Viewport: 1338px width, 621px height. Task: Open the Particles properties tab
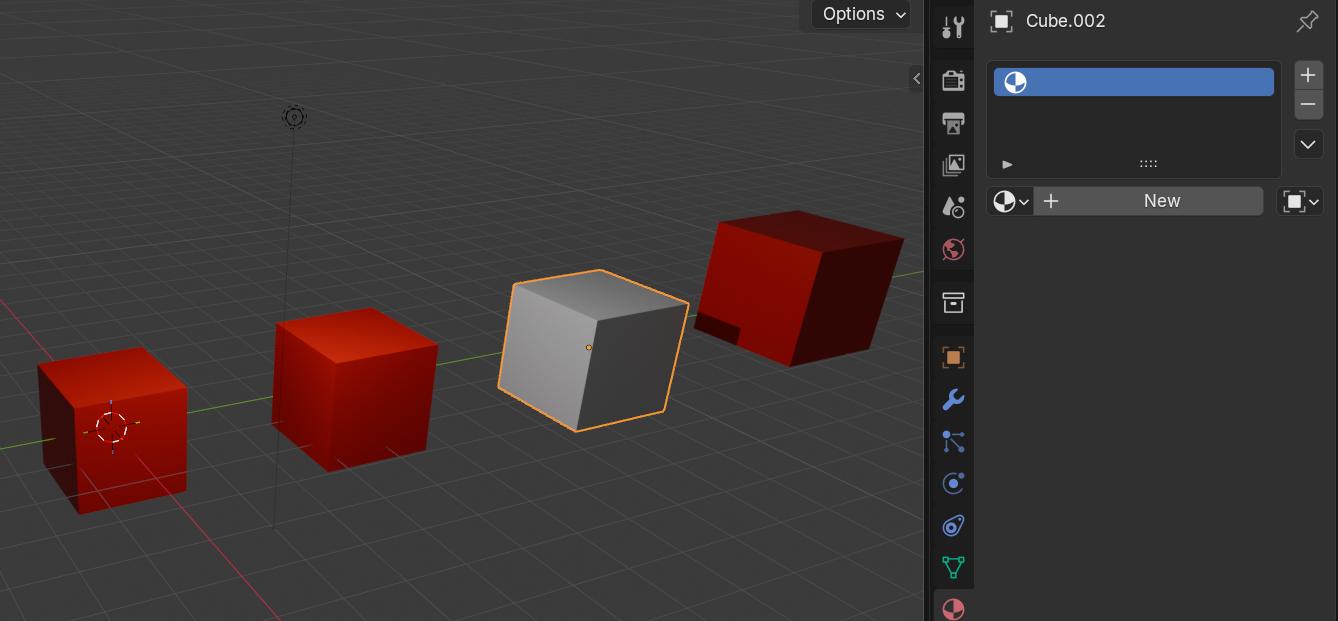953,442
